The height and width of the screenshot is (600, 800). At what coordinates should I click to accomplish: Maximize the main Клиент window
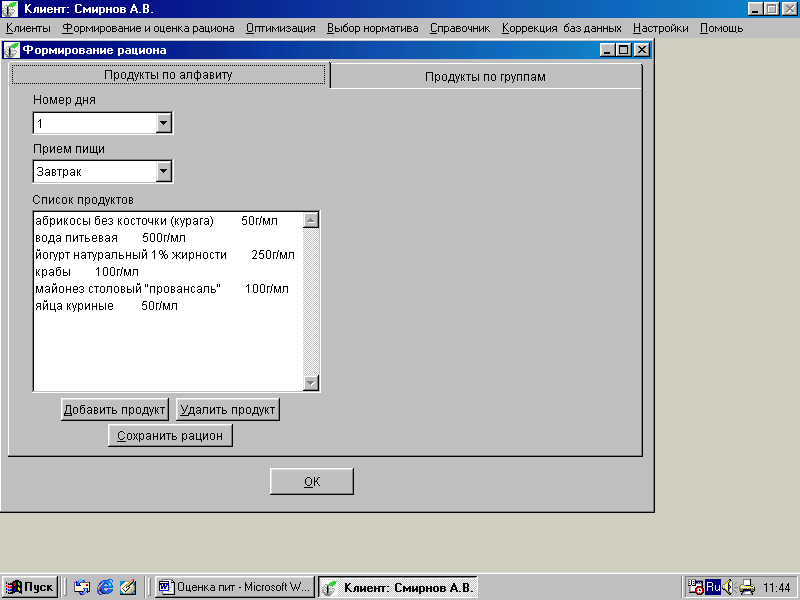click(x=772, y=9)
